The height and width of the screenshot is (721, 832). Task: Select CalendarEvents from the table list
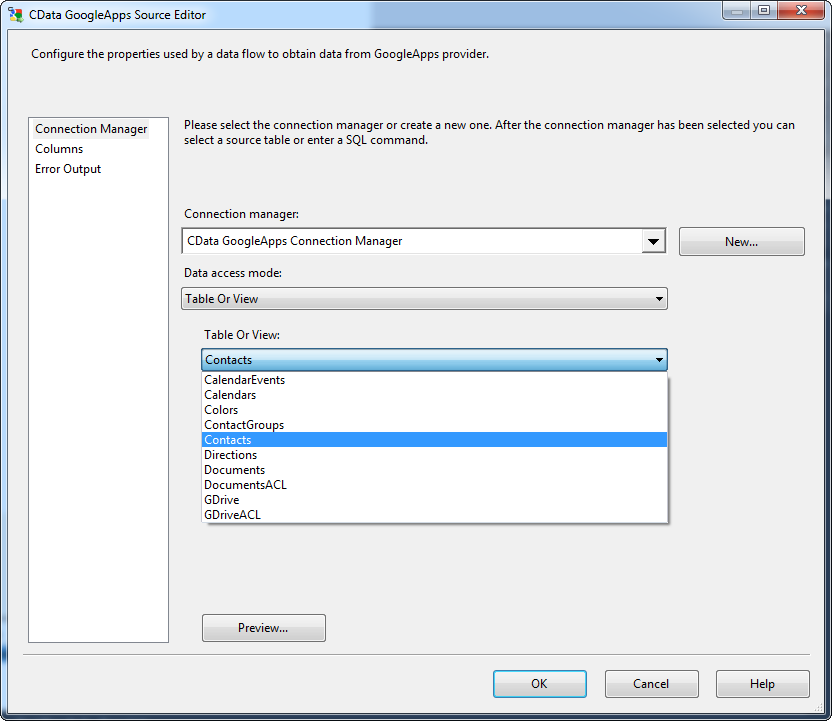coord(245,380)
